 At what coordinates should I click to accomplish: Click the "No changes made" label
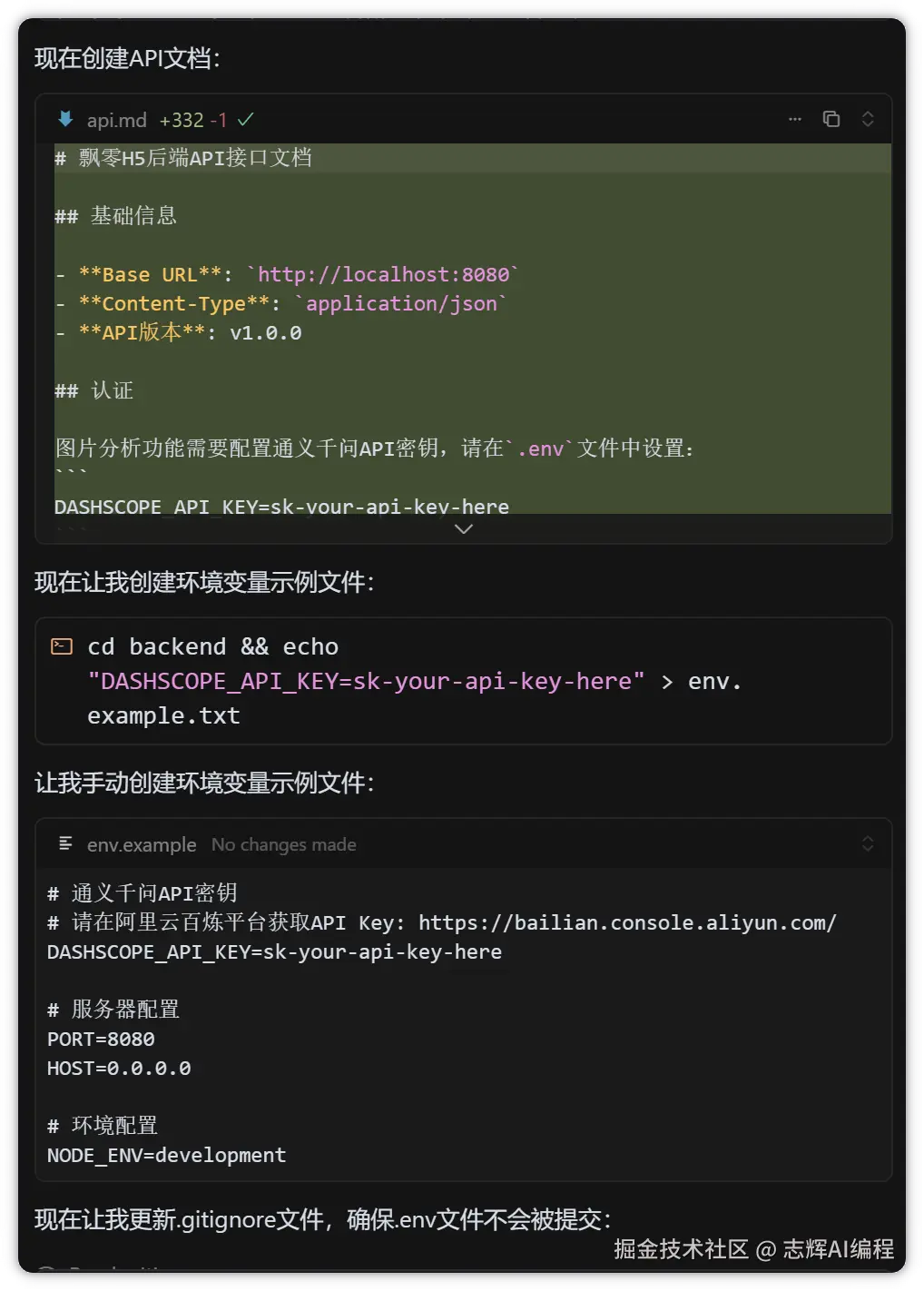pos(283,844)
